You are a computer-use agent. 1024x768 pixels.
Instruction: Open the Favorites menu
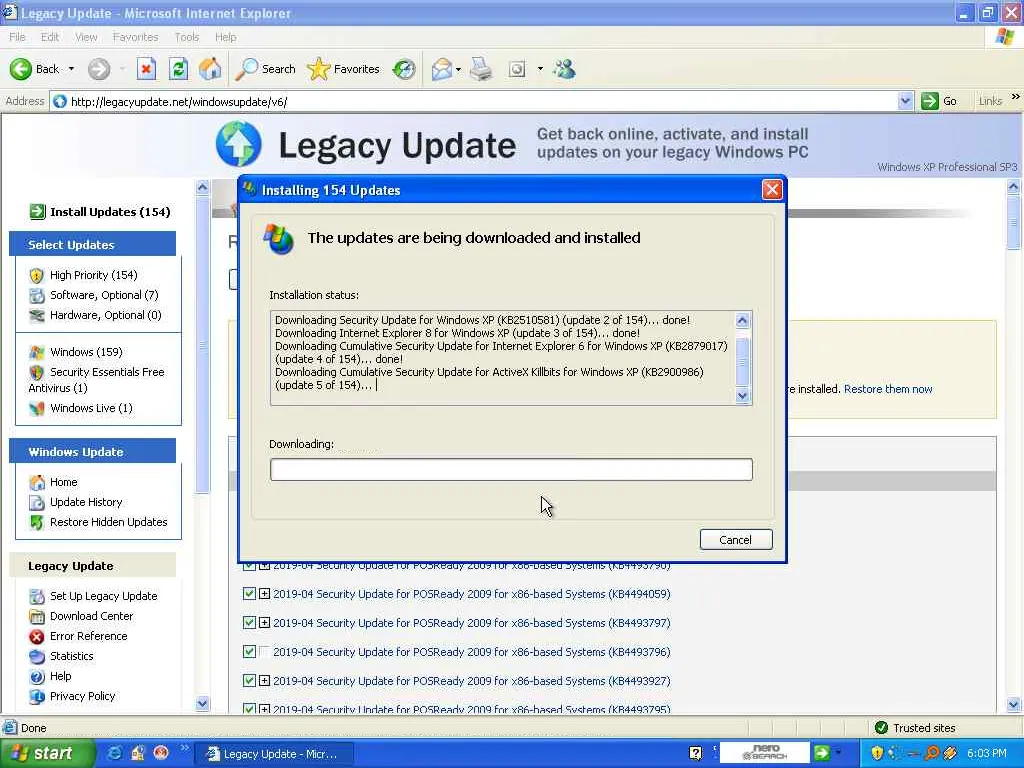click(x=135, y=37)
